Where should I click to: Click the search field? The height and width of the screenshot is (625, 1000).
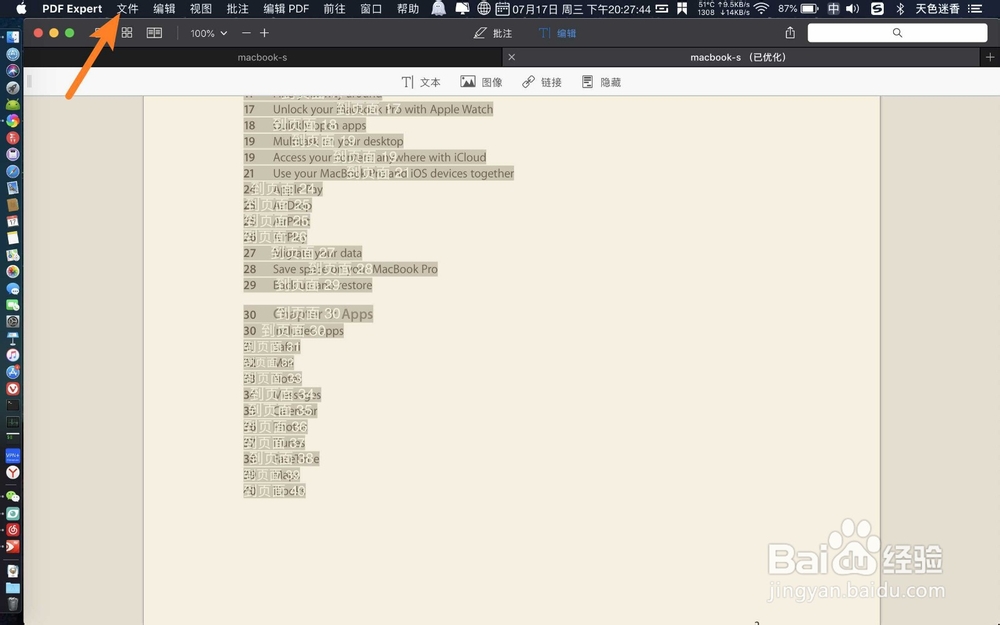coord(897,33)
